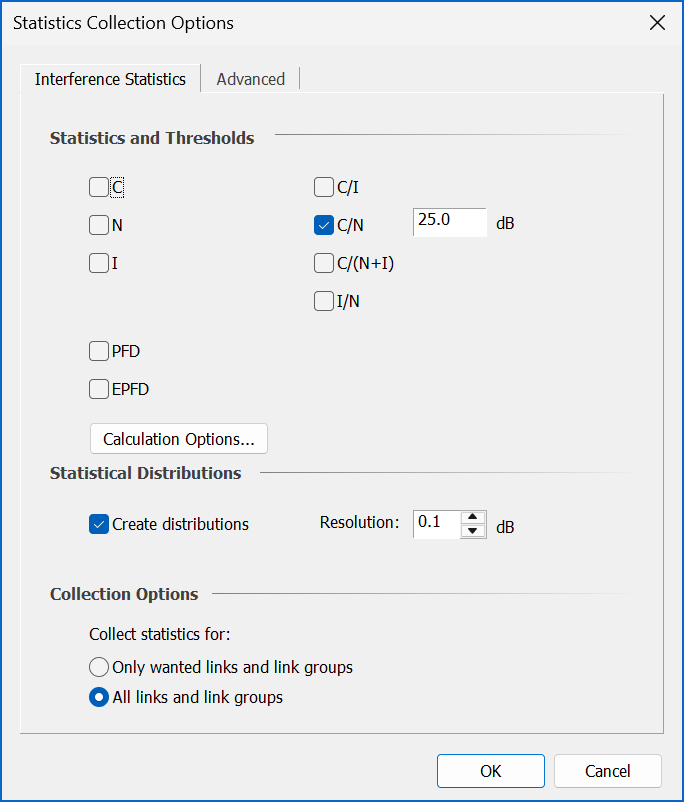The height and width of the screenshot is (802, 684).
Task: Enable the C/I statistic checkbox
Action: coord(324,187)
